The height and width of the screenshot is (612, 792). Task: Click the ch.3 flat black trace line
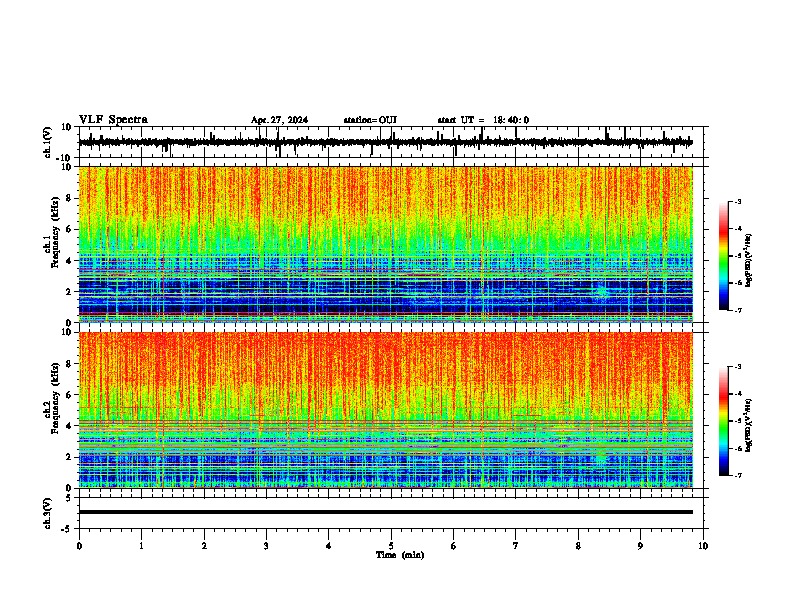[x=386, y=512]
